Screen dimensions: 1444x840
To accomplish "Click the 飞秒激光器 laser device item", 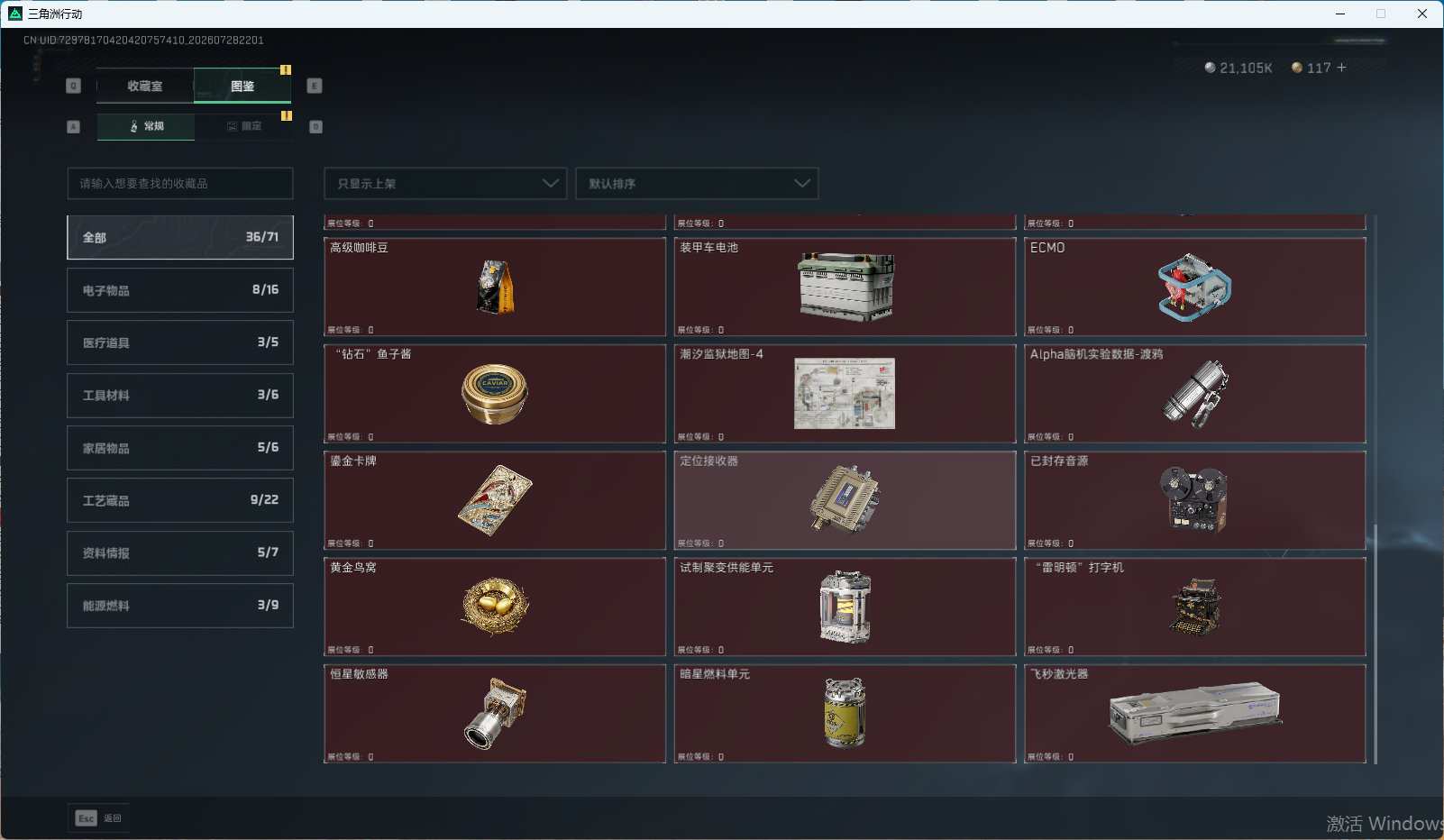I will point(1195,714).
